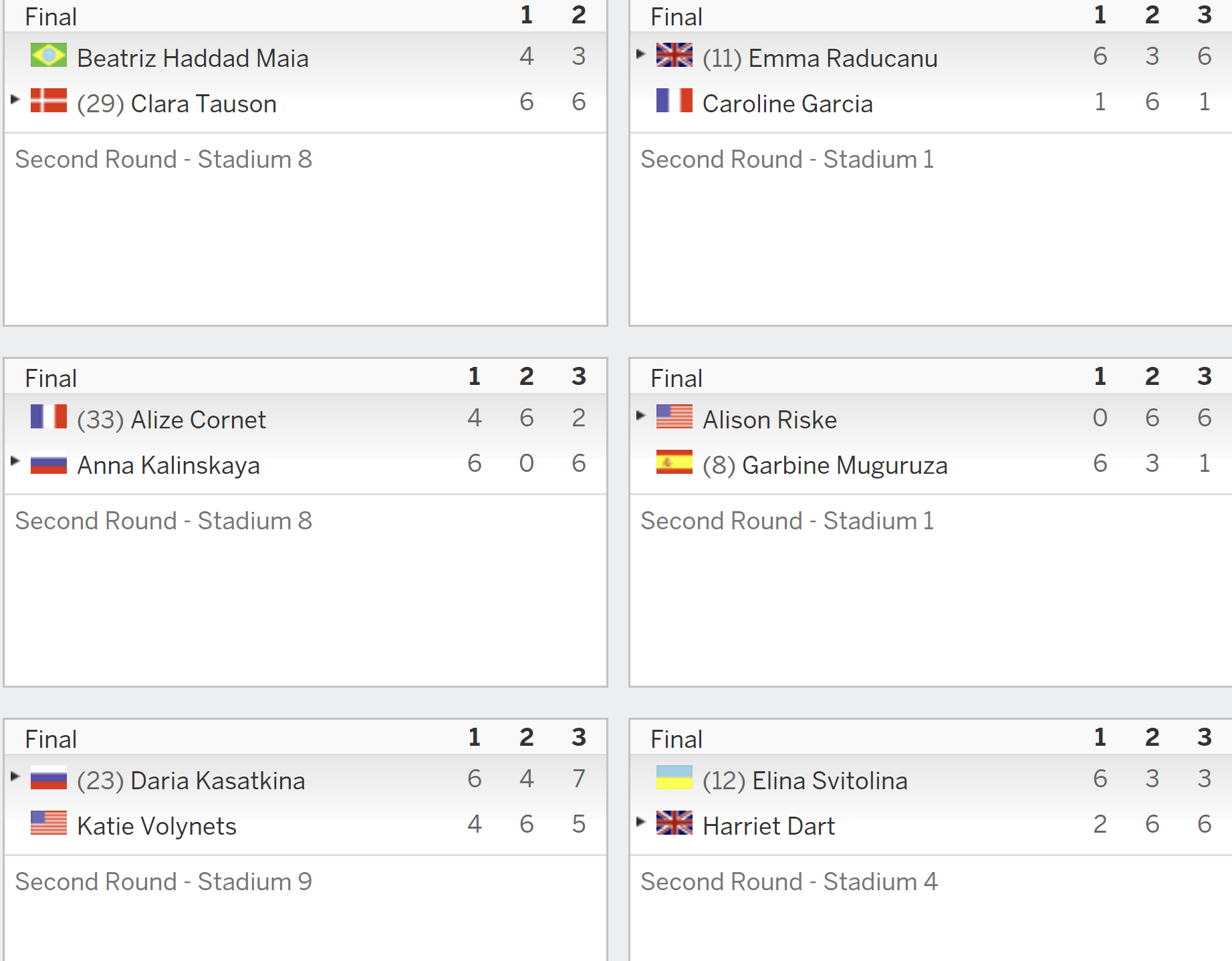This screenshot has width=1232, height=961.
Task: Click the Ukraine flag next to Elina Svitolina
Action: [x=674, y=778]
